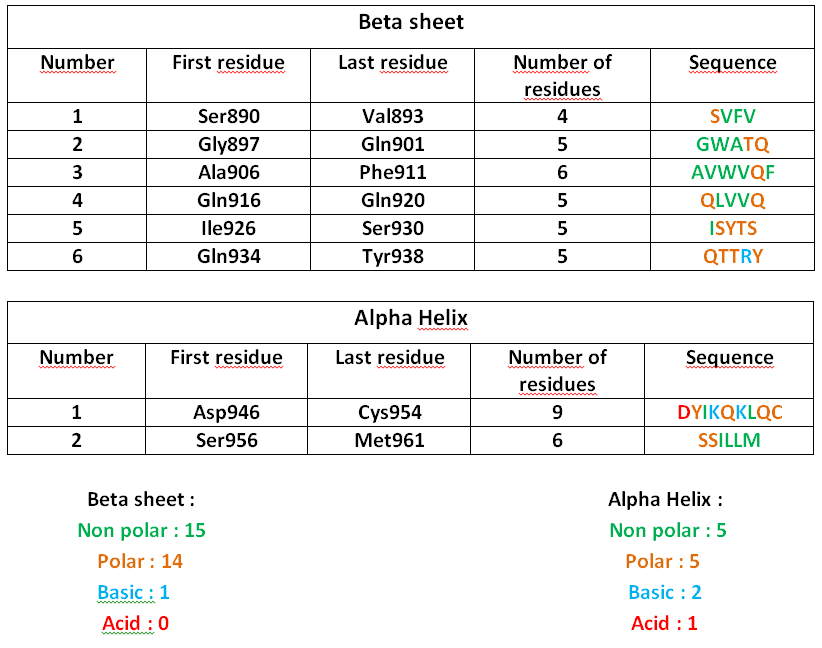The image size is (822, 648).
Task: Click the DYIKQKLQC sequence
Action: 730,412
